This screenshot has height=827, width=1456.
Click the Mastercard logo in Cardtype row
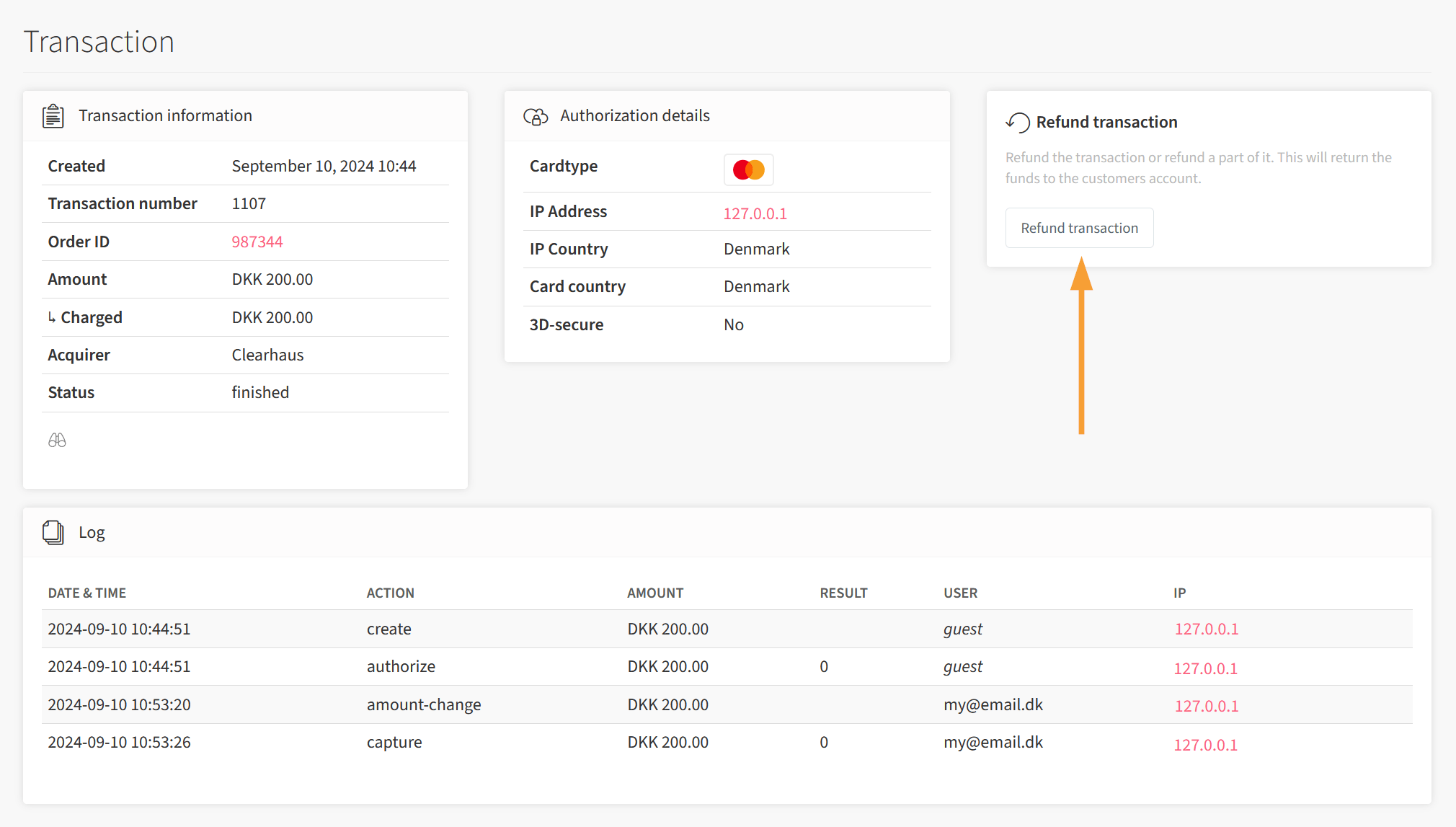pyautogui.click(x=748, y=169)
